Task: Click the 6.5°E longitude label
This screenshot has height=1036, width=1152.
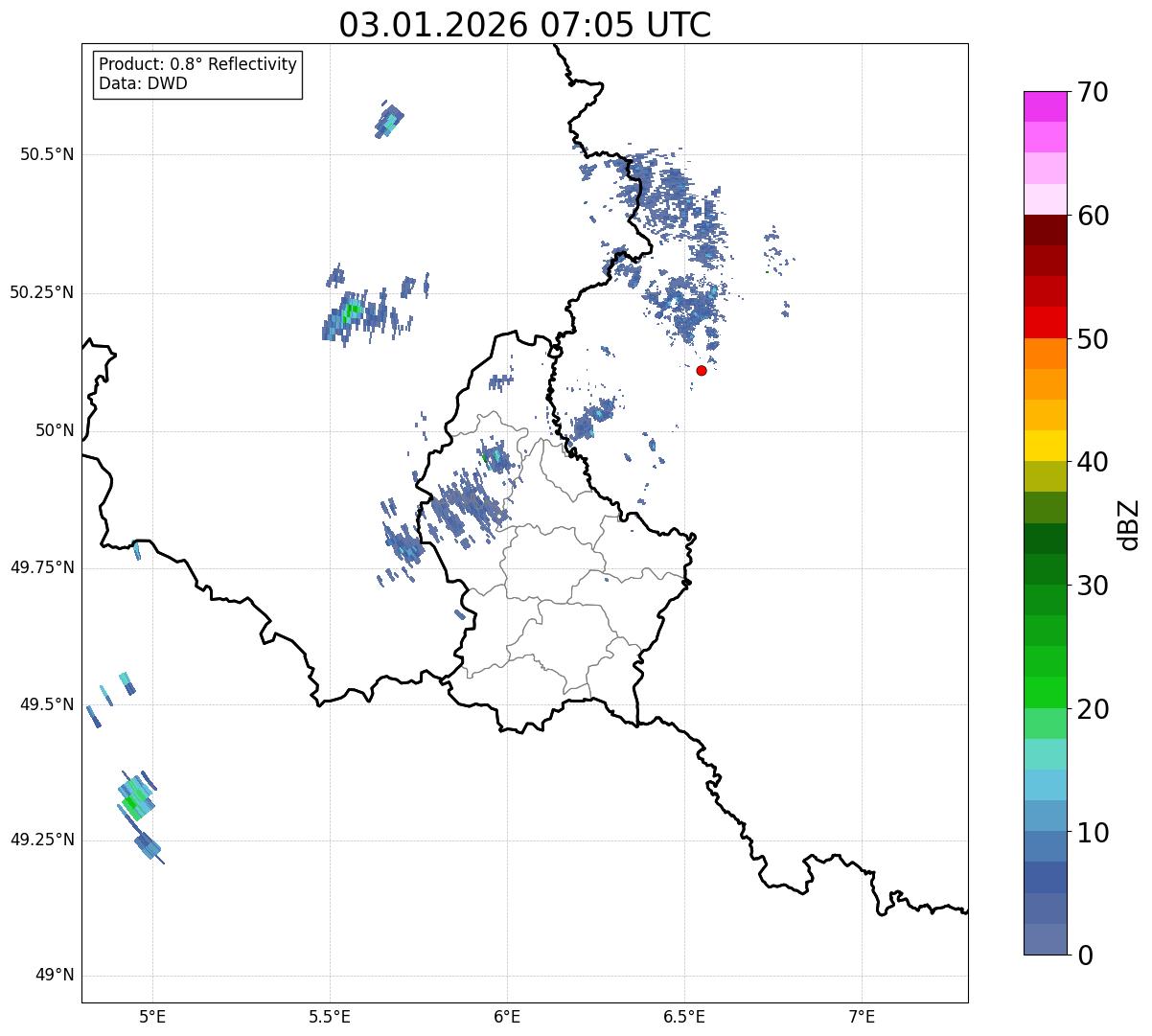Action: click(684, 1016)
